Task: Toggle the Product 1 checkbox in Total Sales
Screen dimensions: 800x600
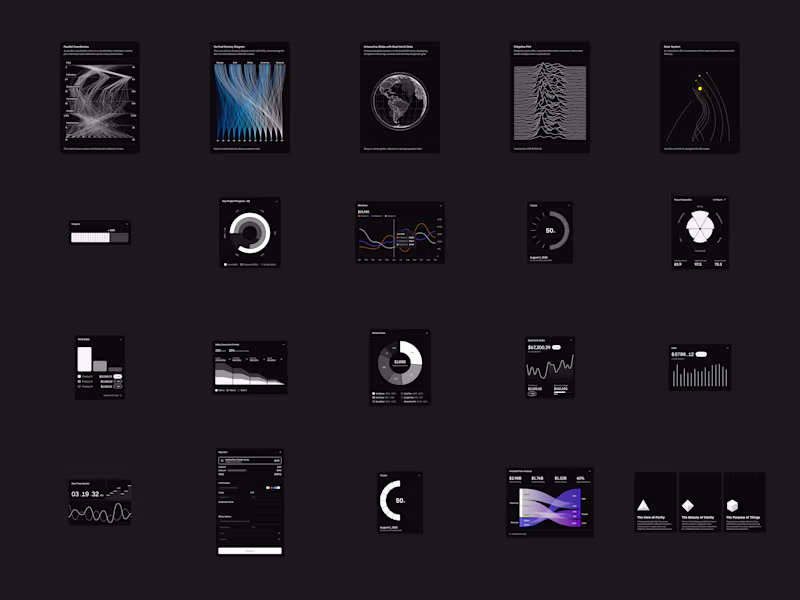Action: click(x=79, y=376)
